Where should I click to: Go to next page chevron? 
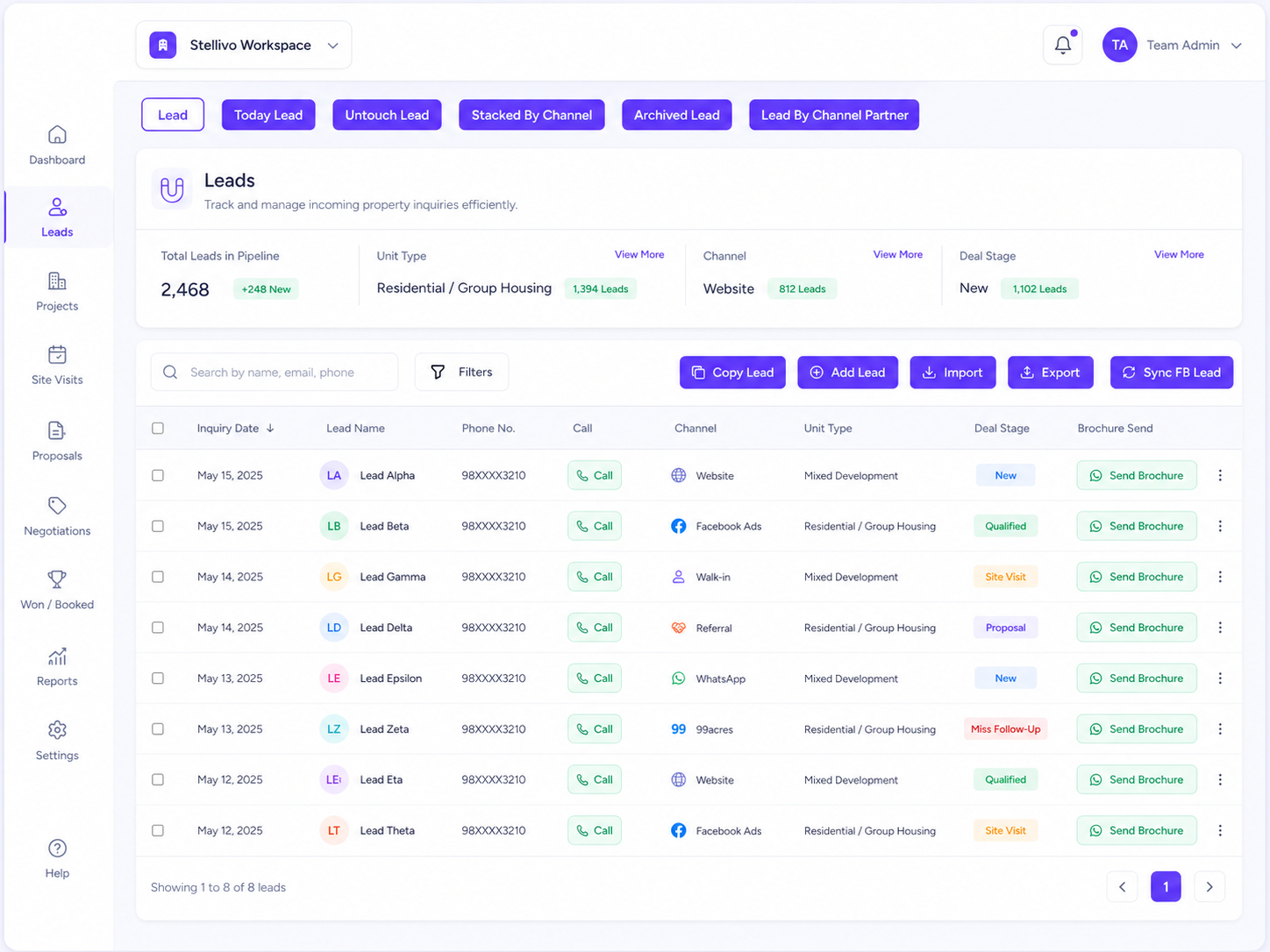pyautogui.click(x=1209, y=887)
